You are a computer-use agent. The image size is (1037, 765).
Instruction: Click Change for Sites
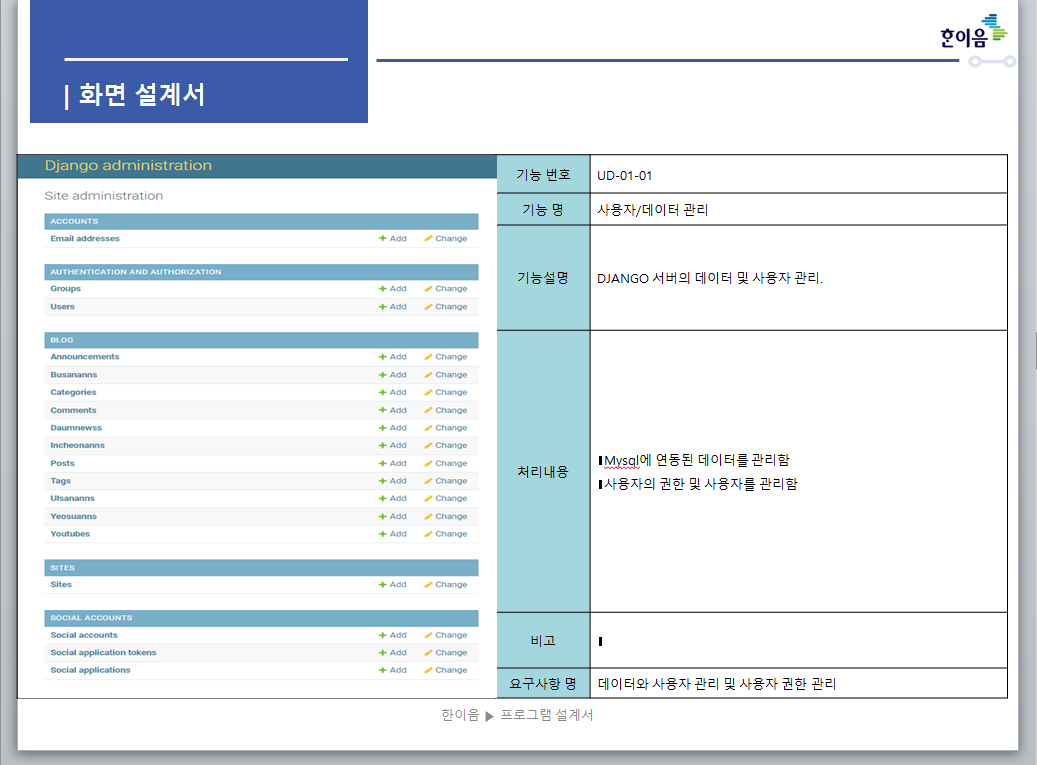click(446, 584)
